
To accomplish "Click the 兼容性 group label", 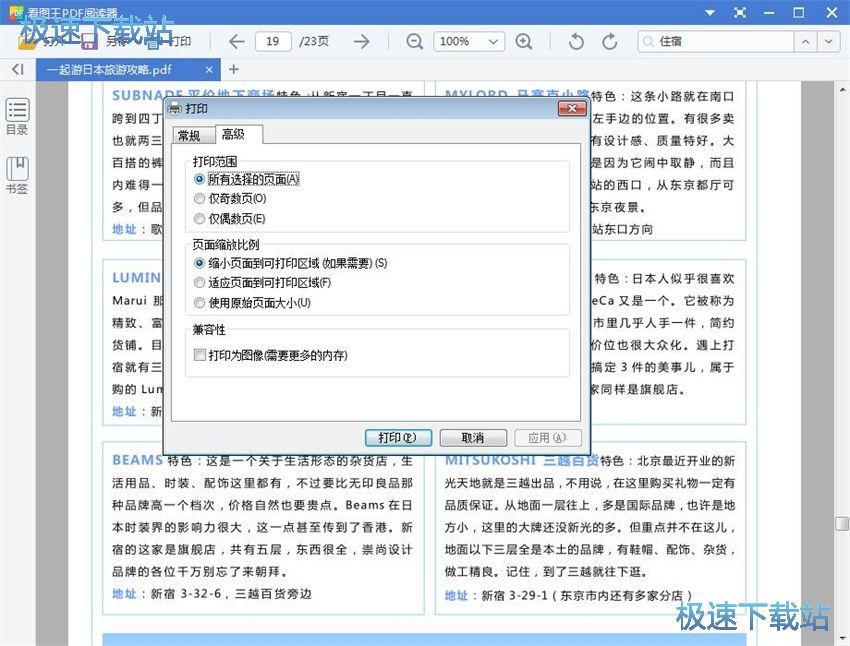I will pyautogui.click(x=209, y=330).
